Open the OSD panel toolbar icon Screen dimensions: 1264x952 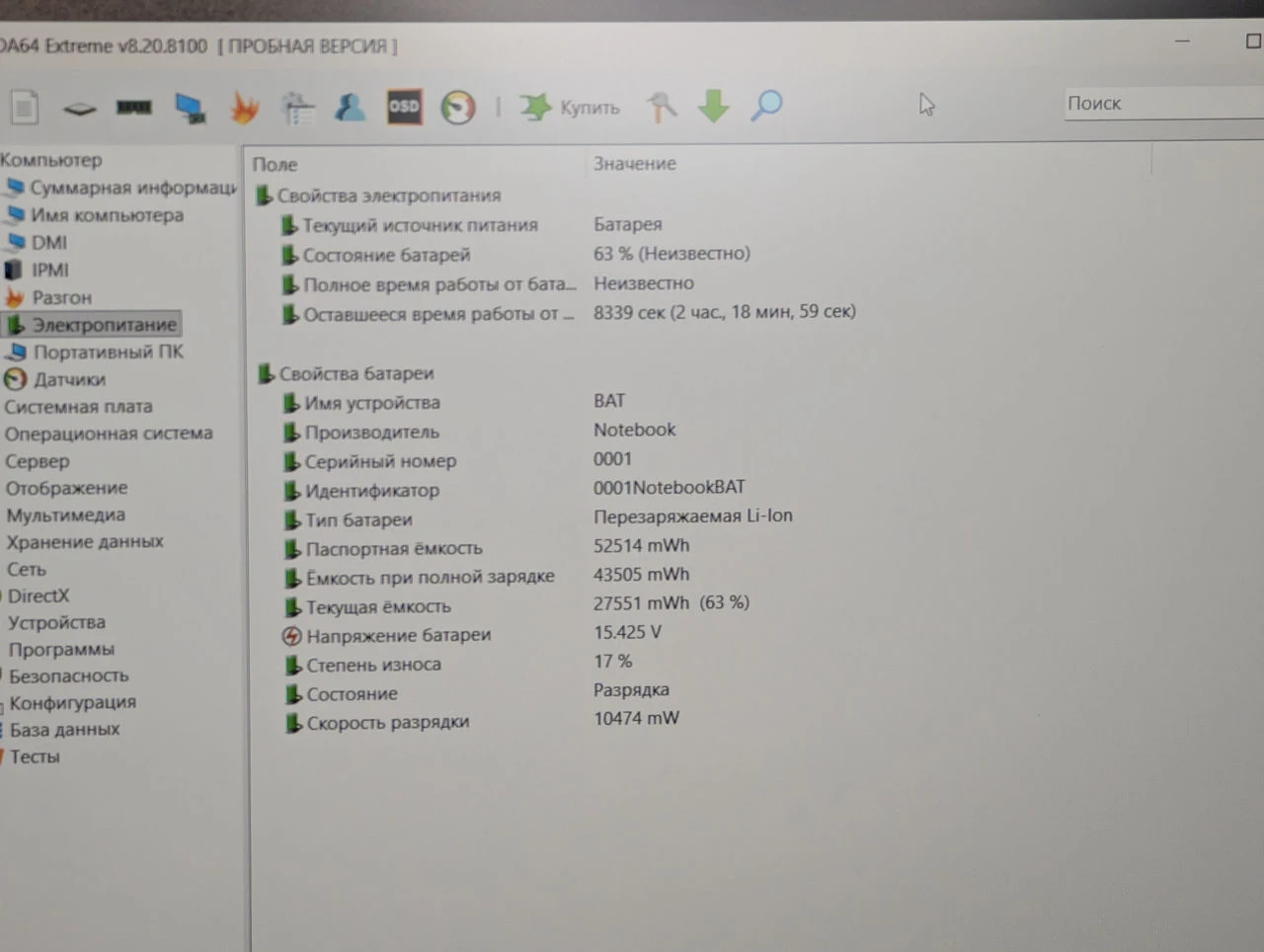(404, 107)
